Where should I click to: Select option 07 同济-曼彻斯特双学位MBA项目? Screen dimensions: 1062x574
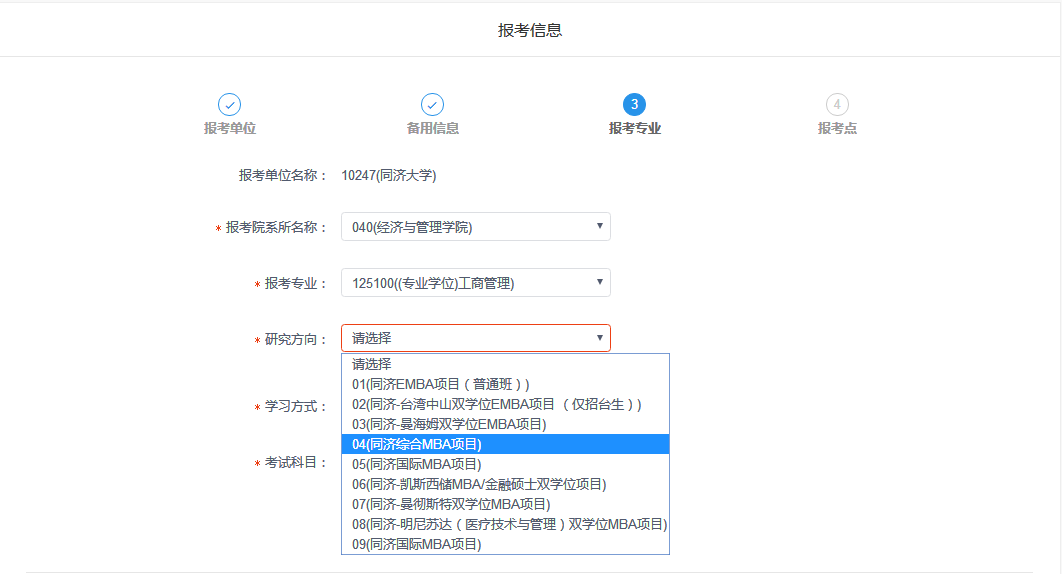(x=451, y=504)
